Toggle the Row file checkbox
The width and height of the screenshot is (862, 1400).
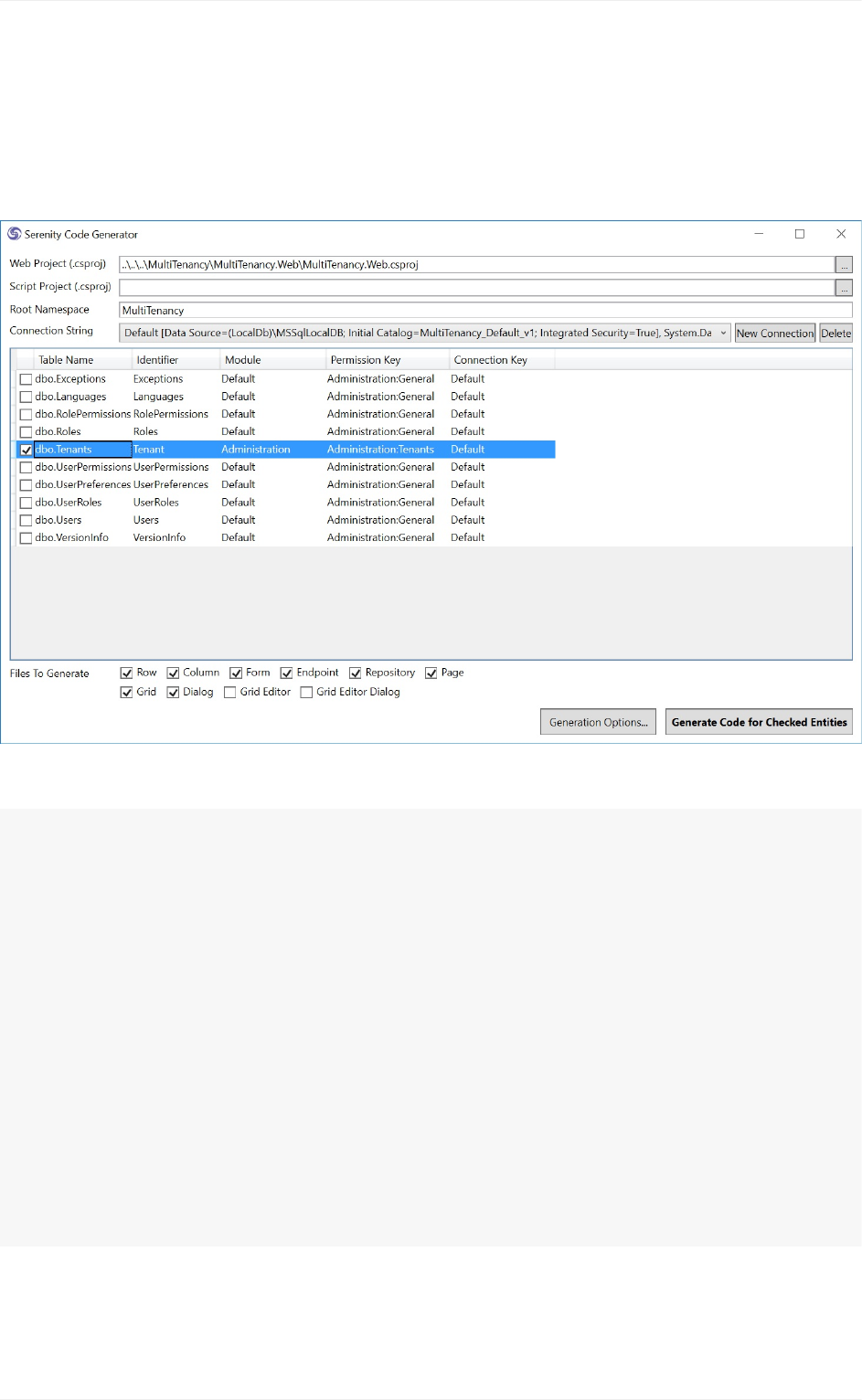pyautogui.click(x=126, y=673)
